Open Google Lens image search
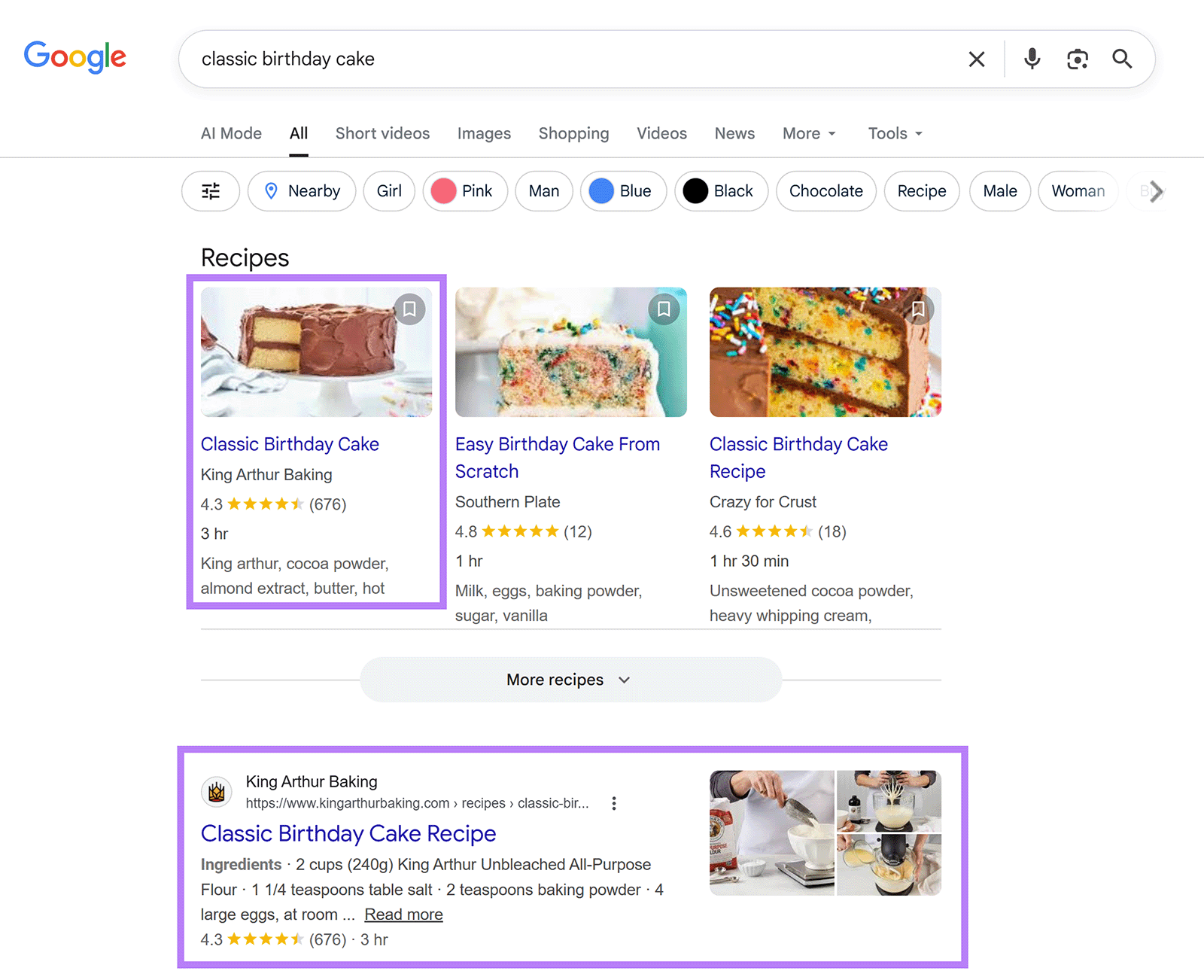 click(1077, 59)
